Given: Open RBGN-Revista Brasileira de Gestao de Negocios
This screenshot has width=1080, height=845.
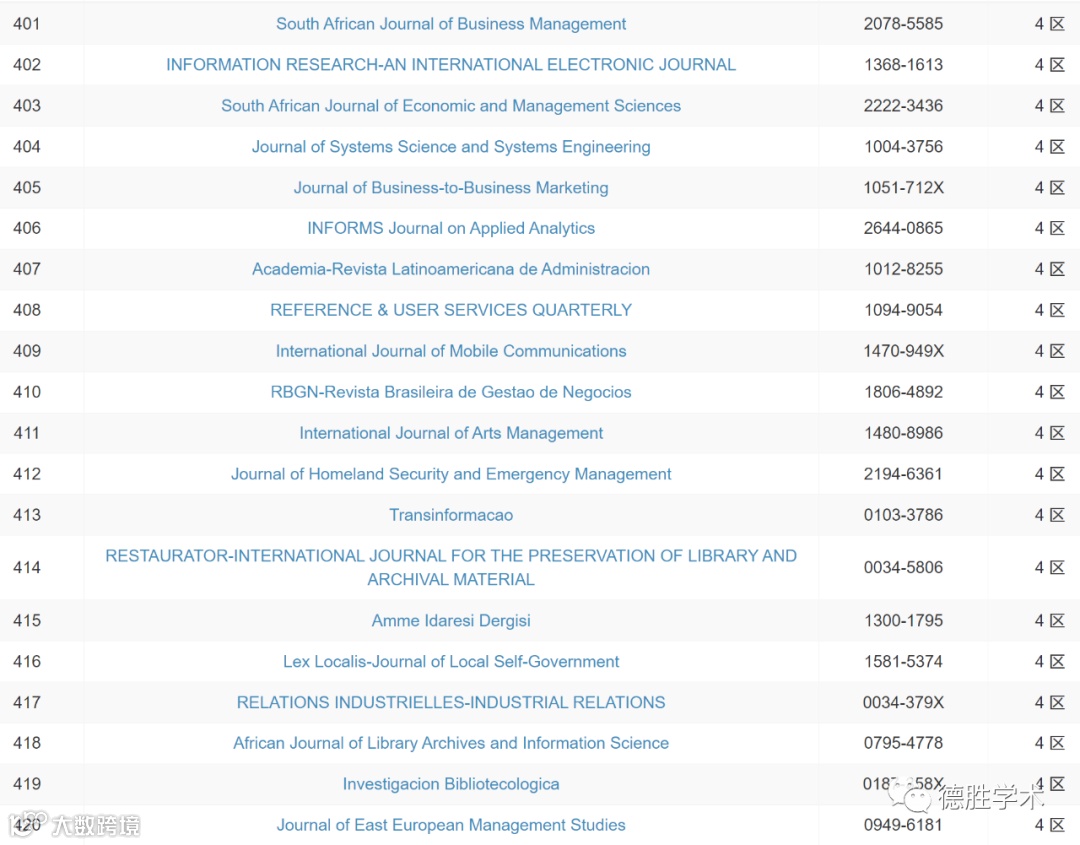Looking at the screenshot, I should (450, 392).
